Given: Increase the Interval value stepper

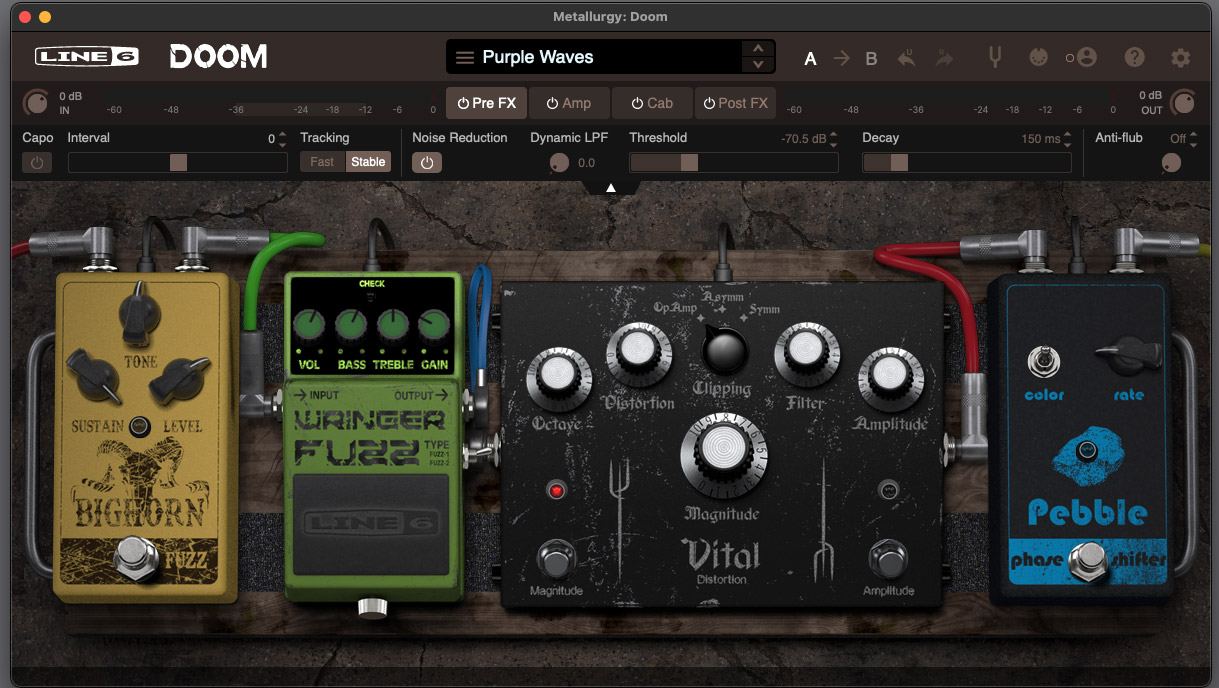Looking at the screenshot, I should tap(282, 134).
